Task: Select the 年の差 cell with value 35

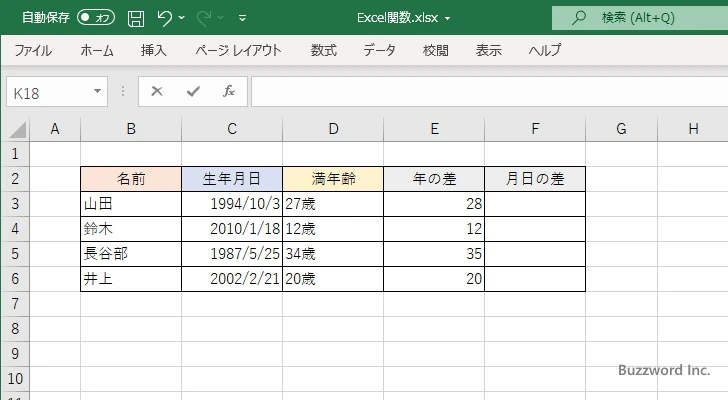Action: pos(434,254)
